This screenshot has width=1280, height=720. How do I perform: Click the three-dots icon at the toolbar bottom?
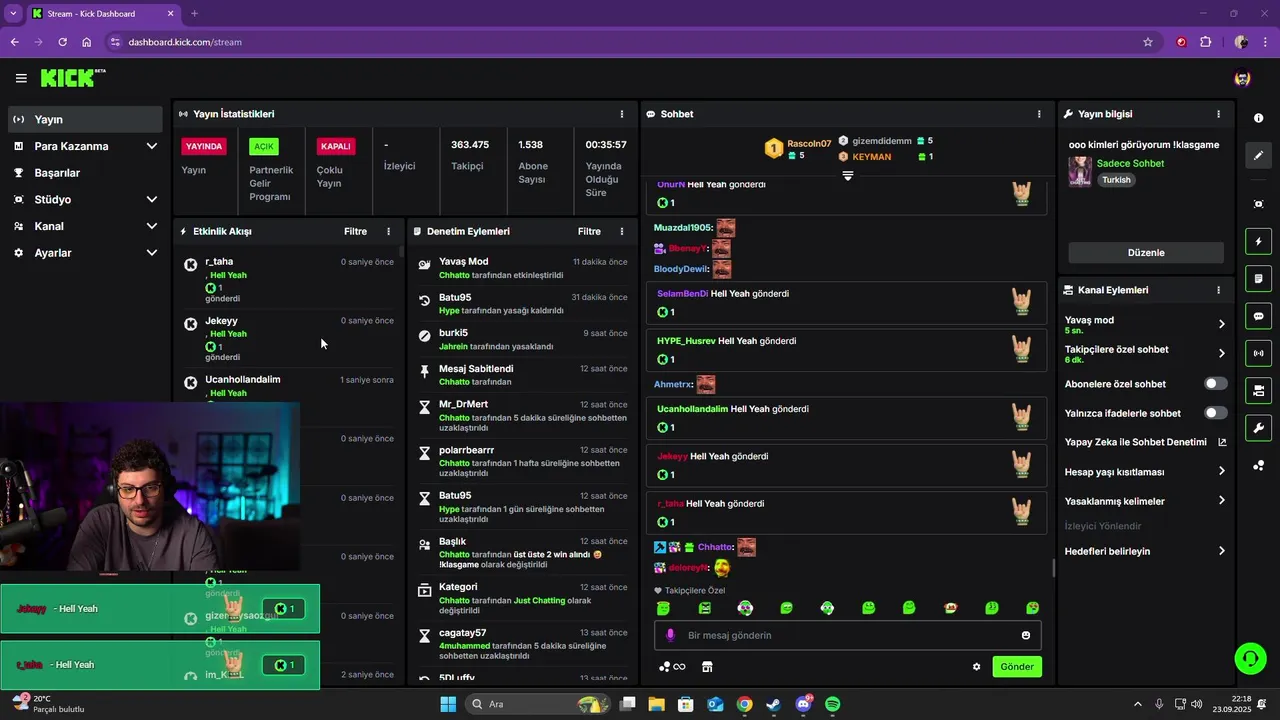pos(1258,465)
